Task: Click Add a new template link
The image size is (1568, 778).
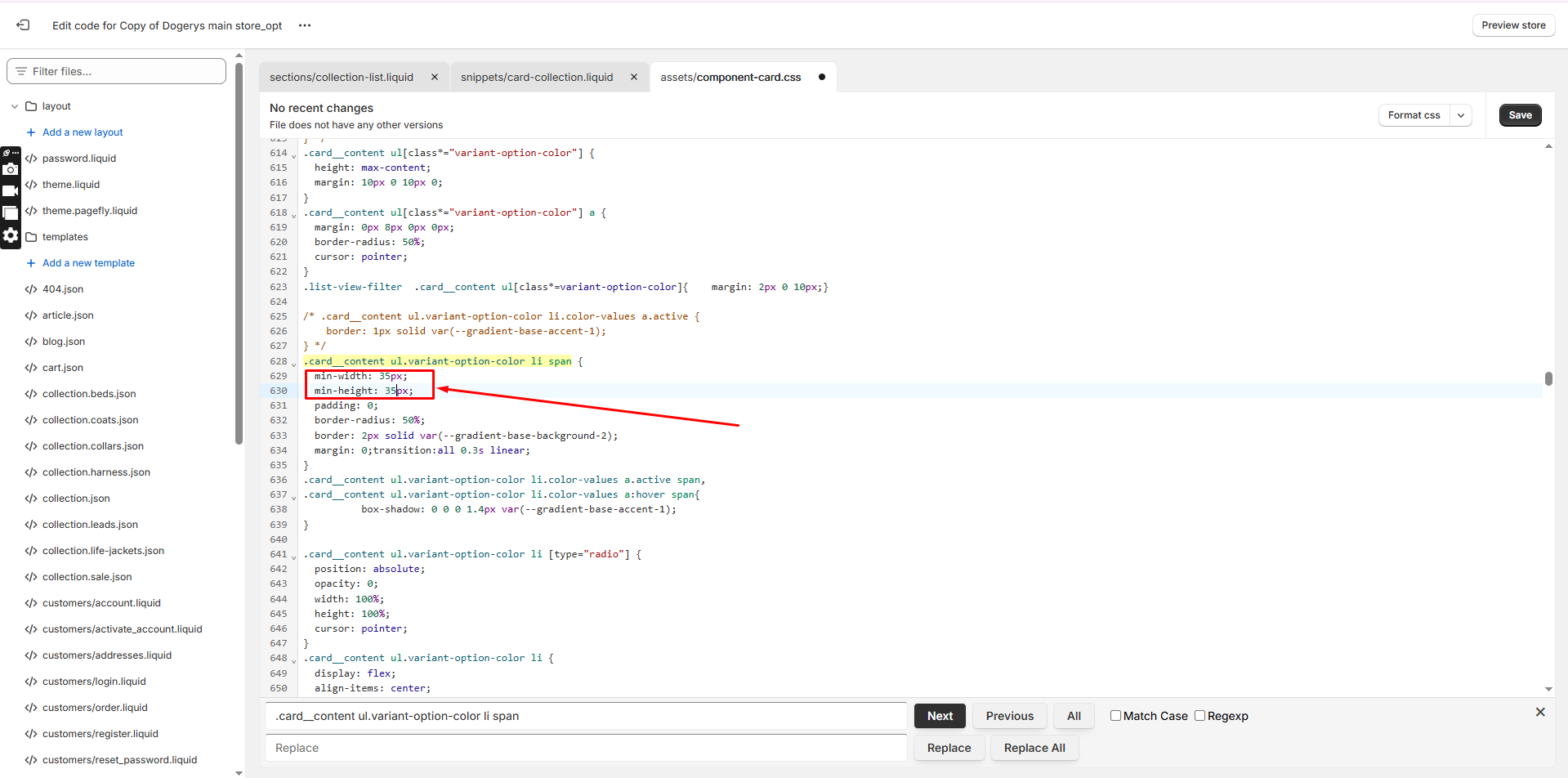Action: click(88, 263)
